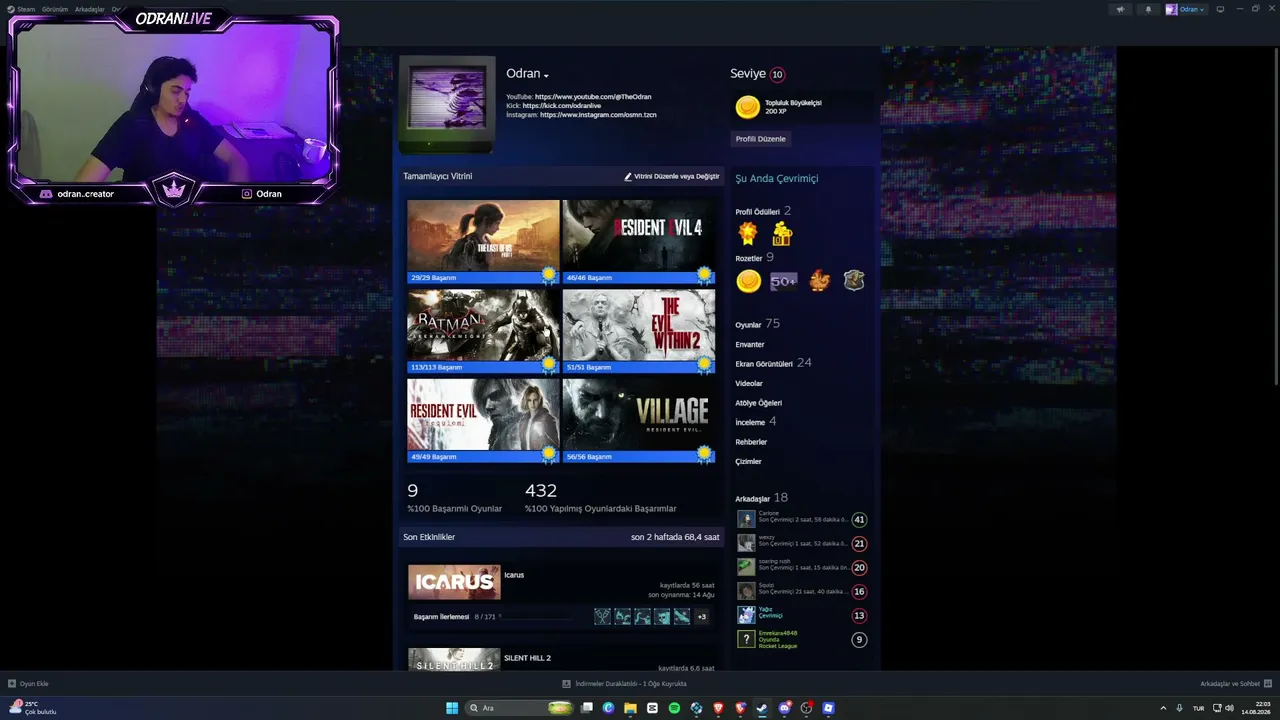Click Vitrini Düzenle veya Değiştir
1280x720 pixels.
[x=672, y=176]
